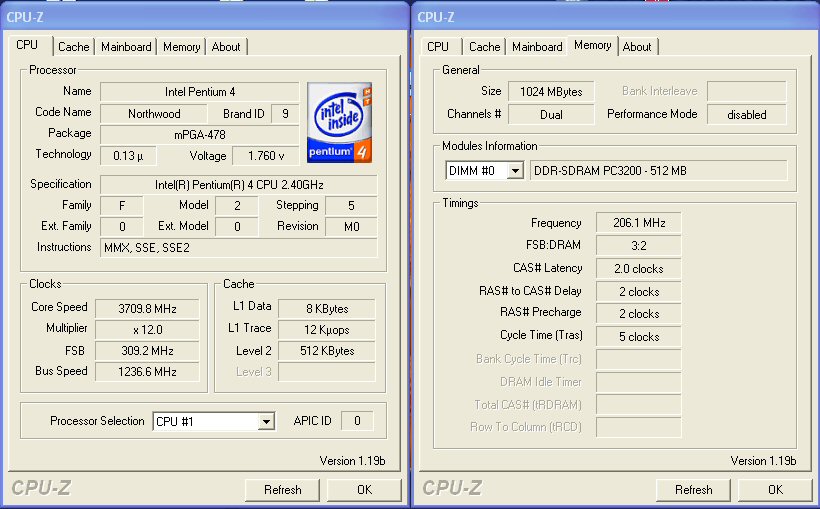Click Refresh in the right CPU-Z window
Viewport: 820px width, 509px height.
[693, 490]
